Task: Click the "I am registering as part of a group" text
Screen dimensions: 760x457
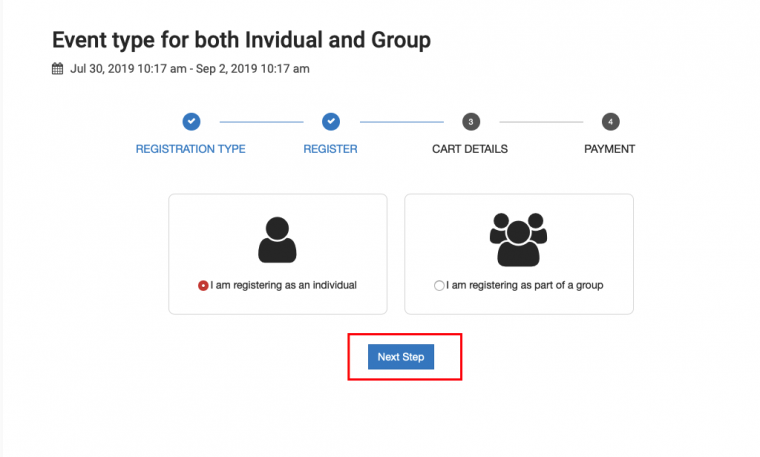Action: (525, 285)
